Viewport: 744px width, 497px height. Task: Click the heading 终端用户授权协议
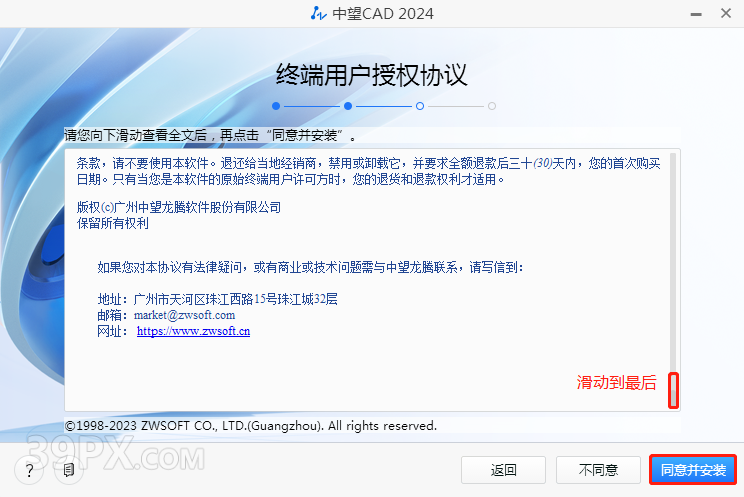(372, 75)
